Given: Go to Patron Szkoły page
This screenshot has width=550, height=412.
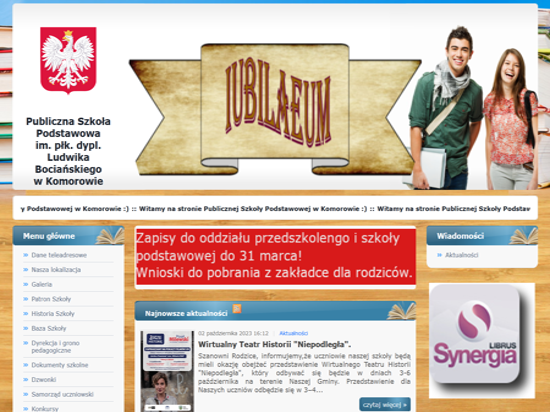Looking at the screenshot, I should (51, 299).
